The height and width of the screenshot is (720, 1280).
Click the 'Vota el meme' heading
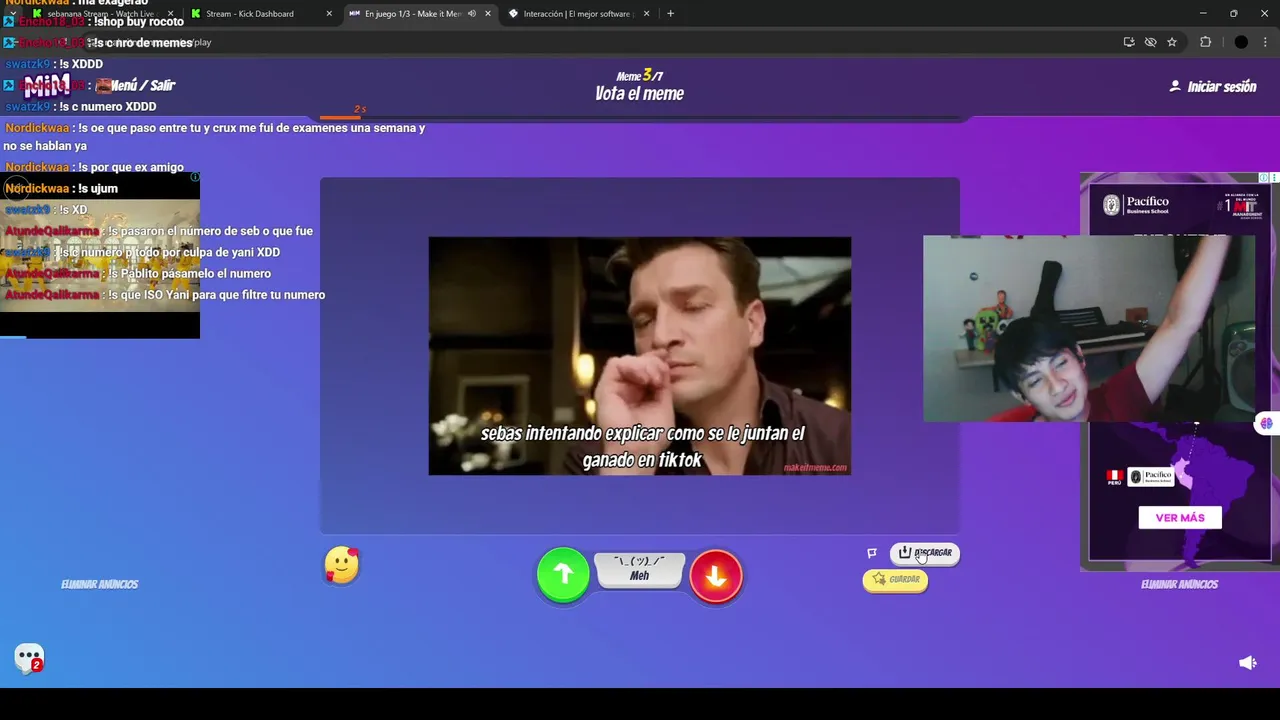point(640,94)
